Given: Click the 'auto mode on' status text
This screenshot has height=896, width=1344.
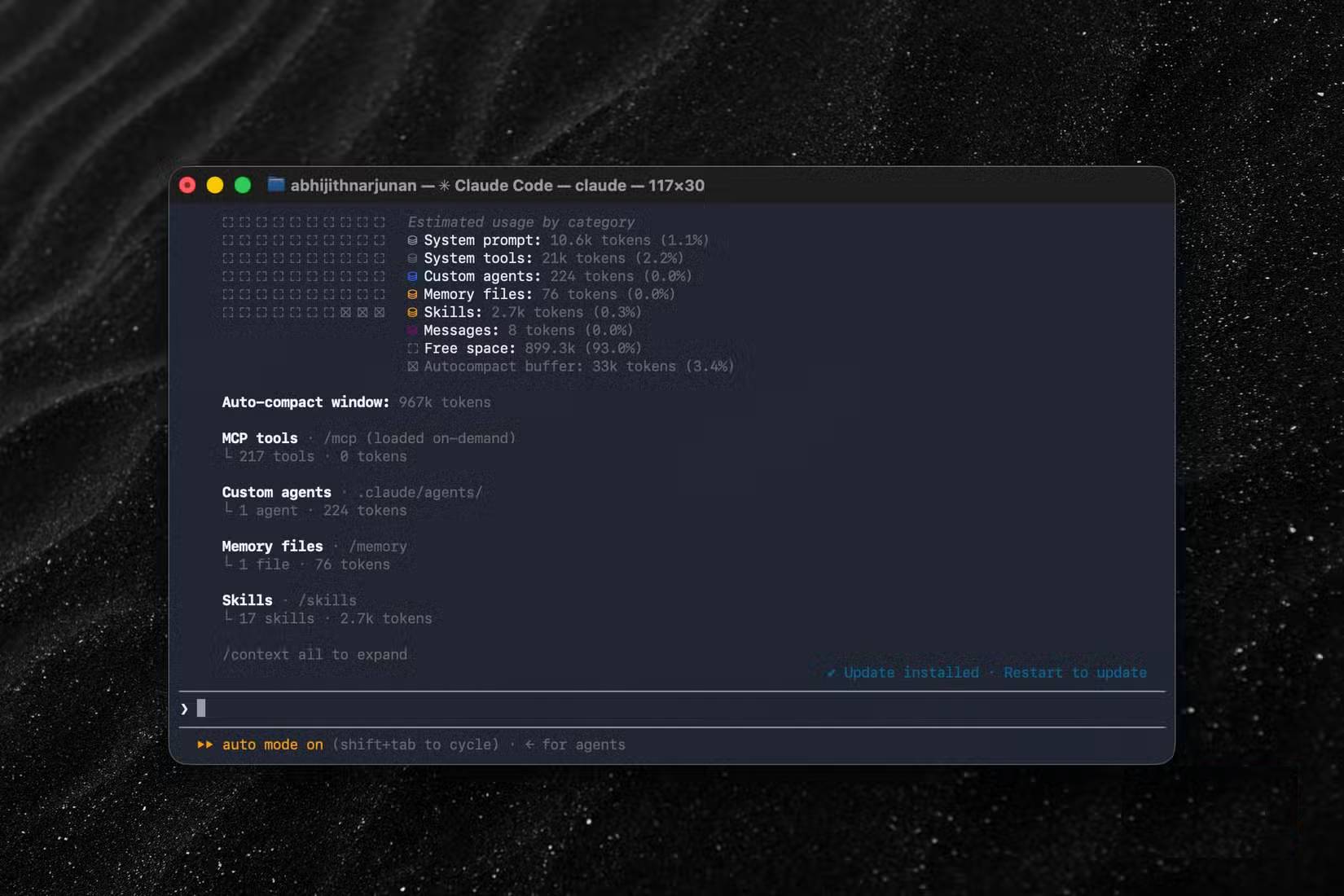Looking at the screenshot, I should 273,744.
